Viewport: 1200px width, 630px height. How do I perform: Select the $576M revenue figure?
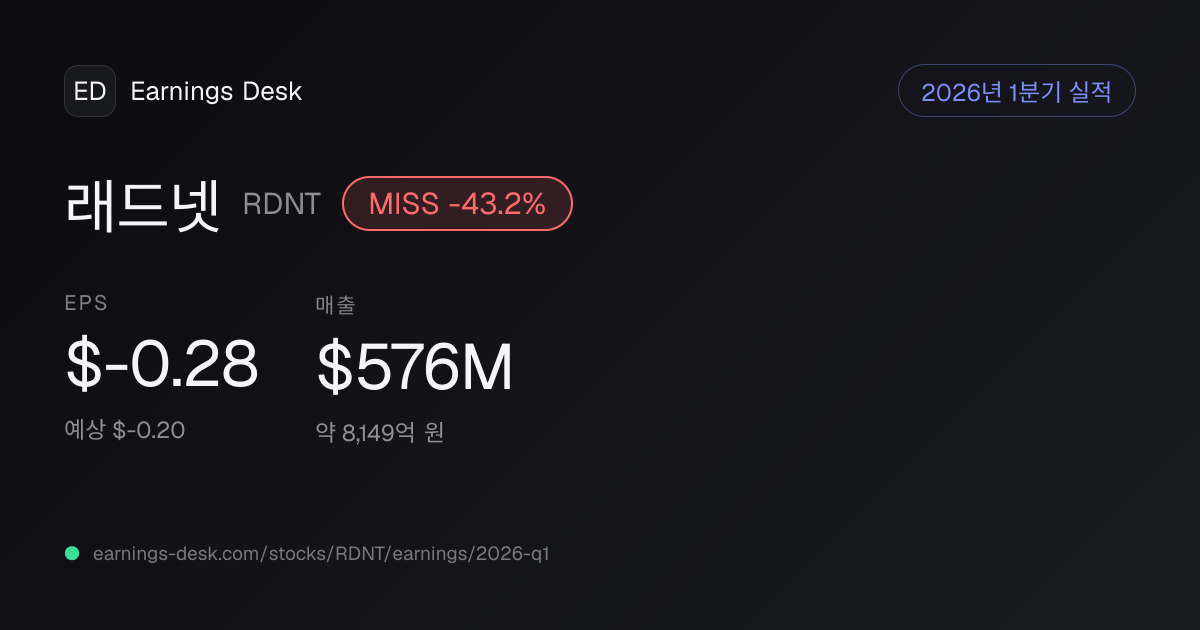point(415,367)
